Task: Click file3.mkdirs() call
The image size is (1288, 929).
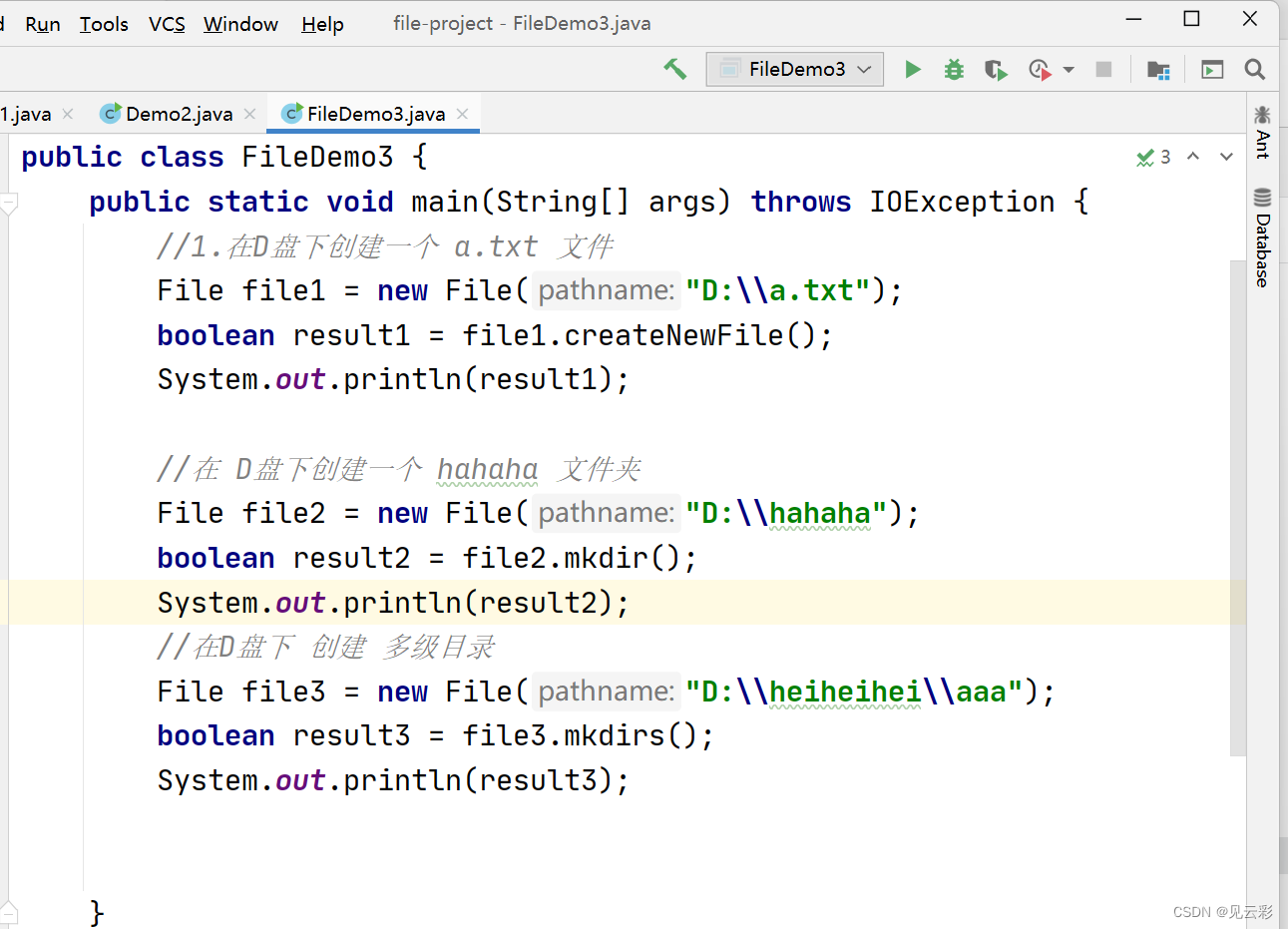Action: click(x=580, y=735)
